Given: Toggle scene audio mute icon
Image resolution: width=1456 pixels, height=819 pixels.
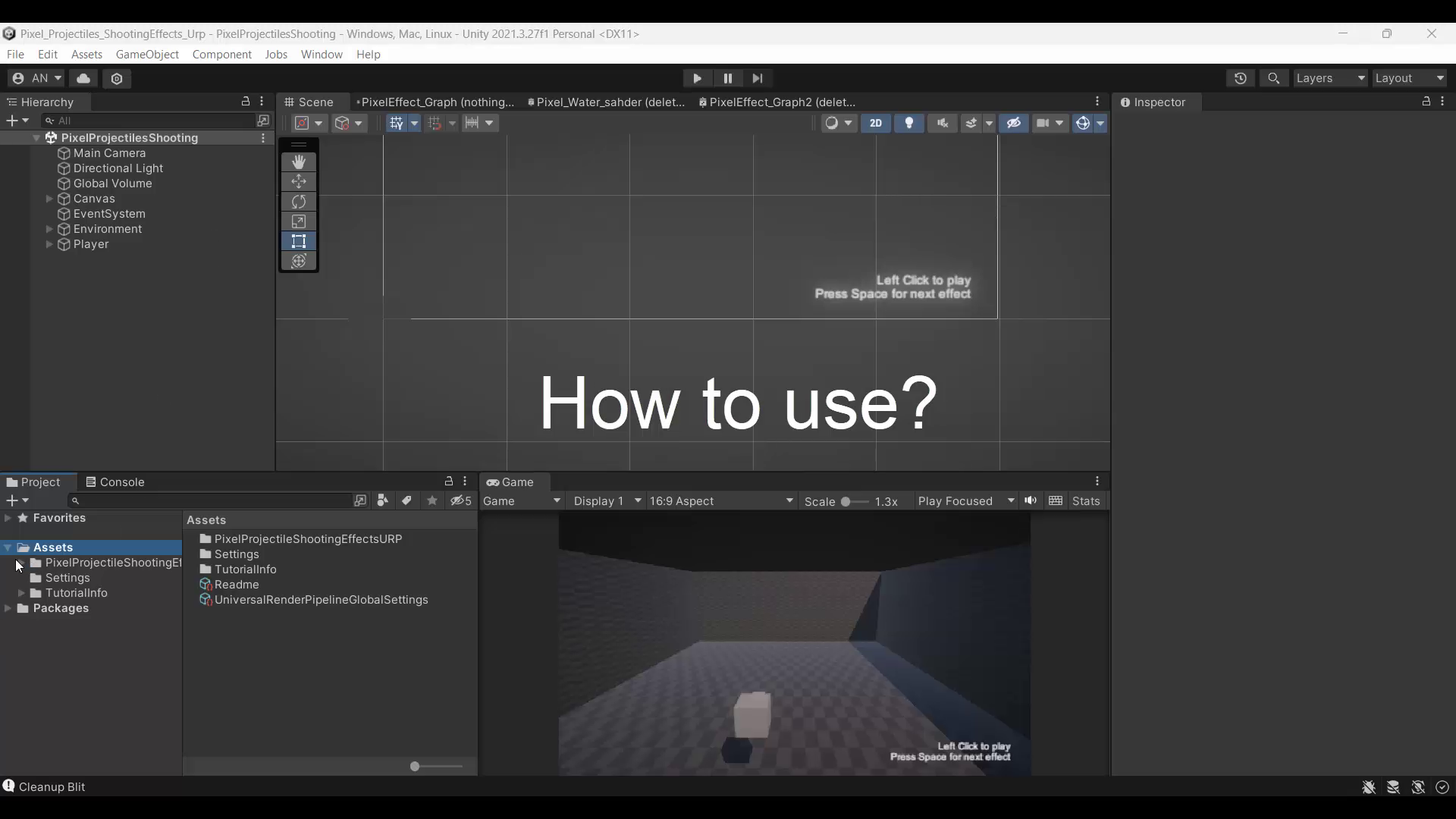Looking at the screenshot, I should pyautogui.click(x=943, y=123).
